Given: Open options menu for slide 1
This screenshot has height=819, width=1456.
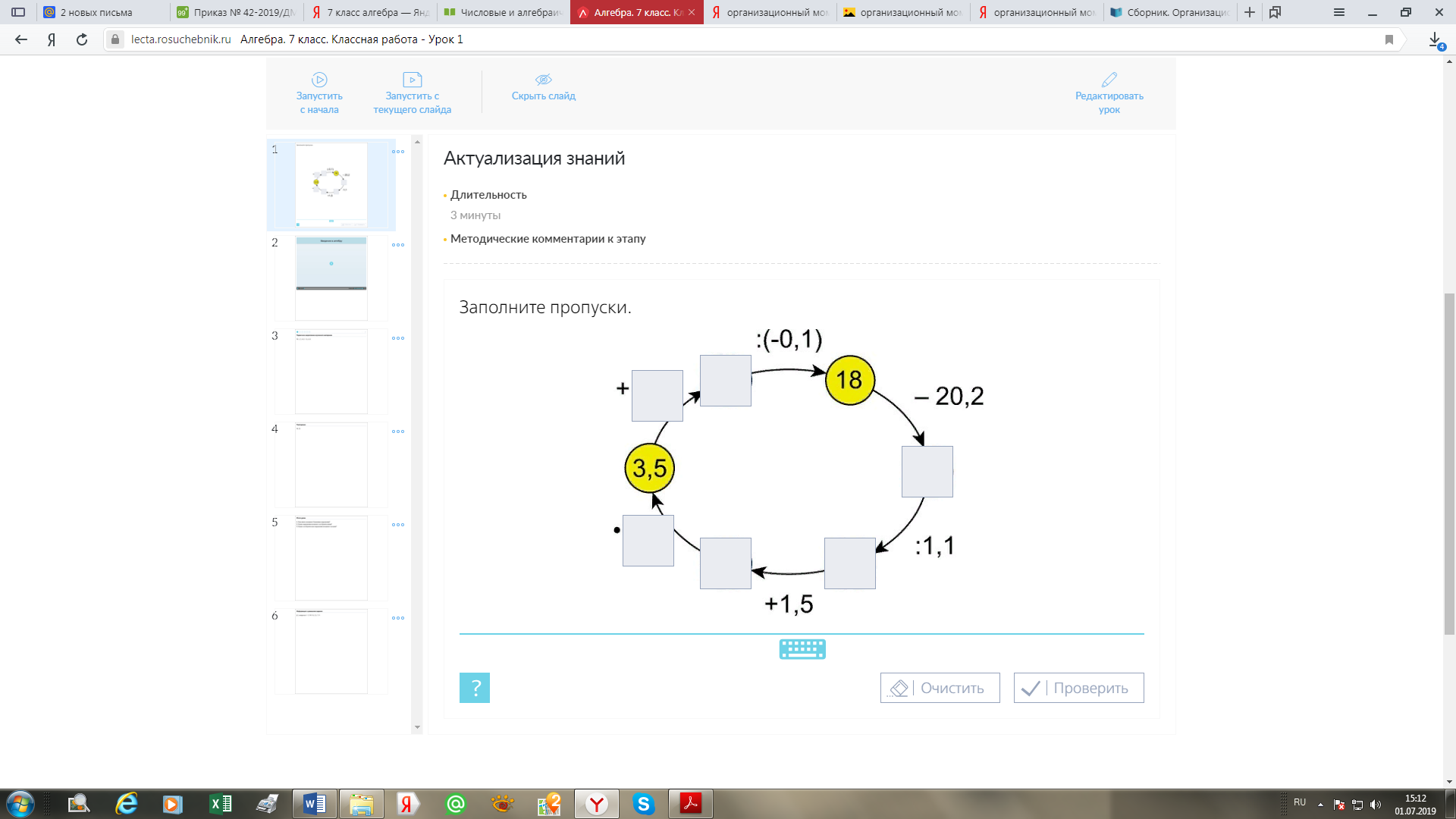Looking at the screenshot, I should click(x=398, y=152).
